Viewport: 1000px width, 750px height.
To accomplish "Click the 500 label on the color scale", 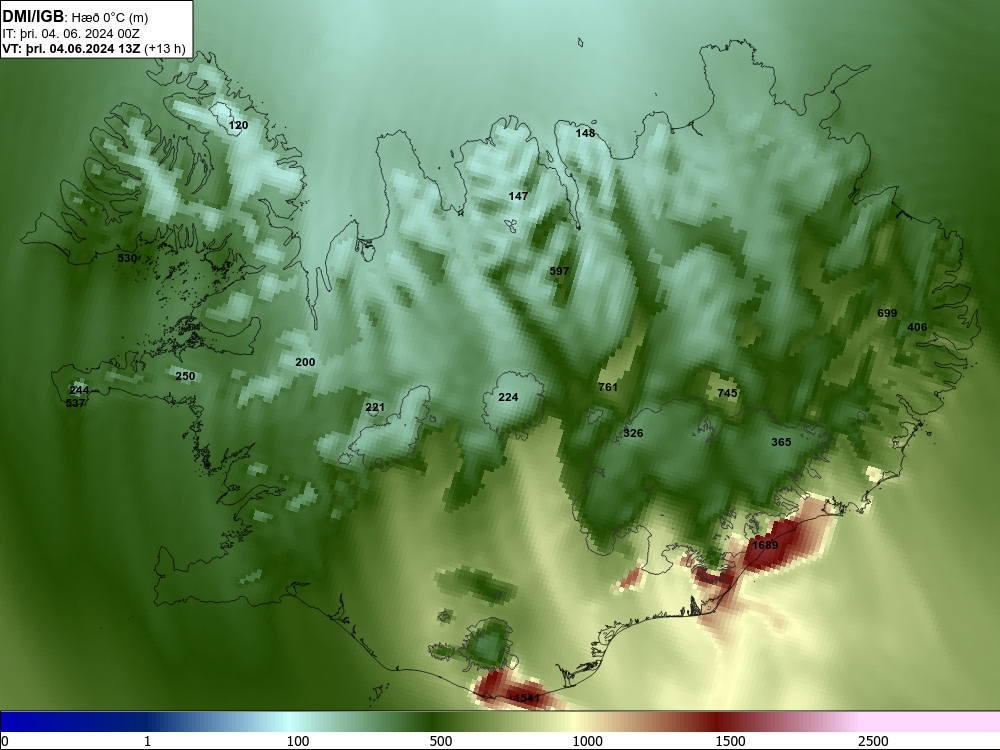I will pos(441,741).
